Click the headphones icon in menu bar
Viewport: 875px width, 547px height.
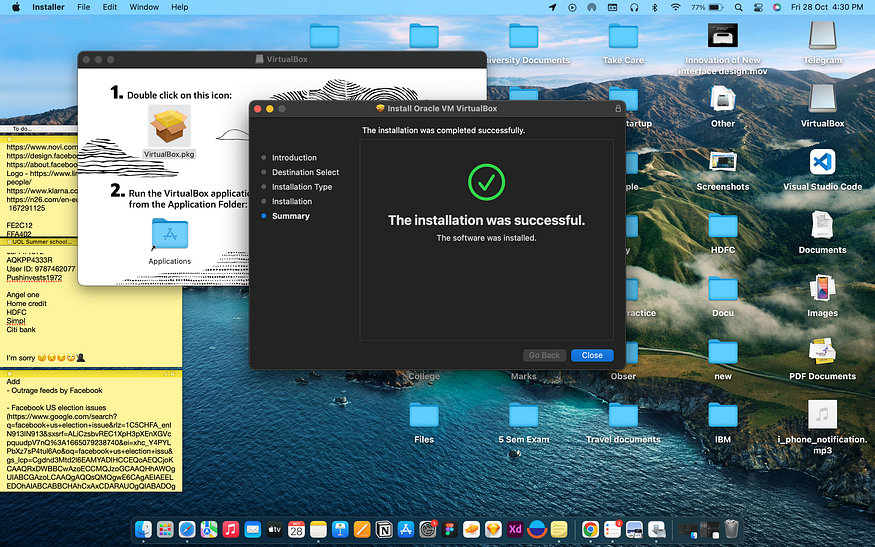pos(634,7)
